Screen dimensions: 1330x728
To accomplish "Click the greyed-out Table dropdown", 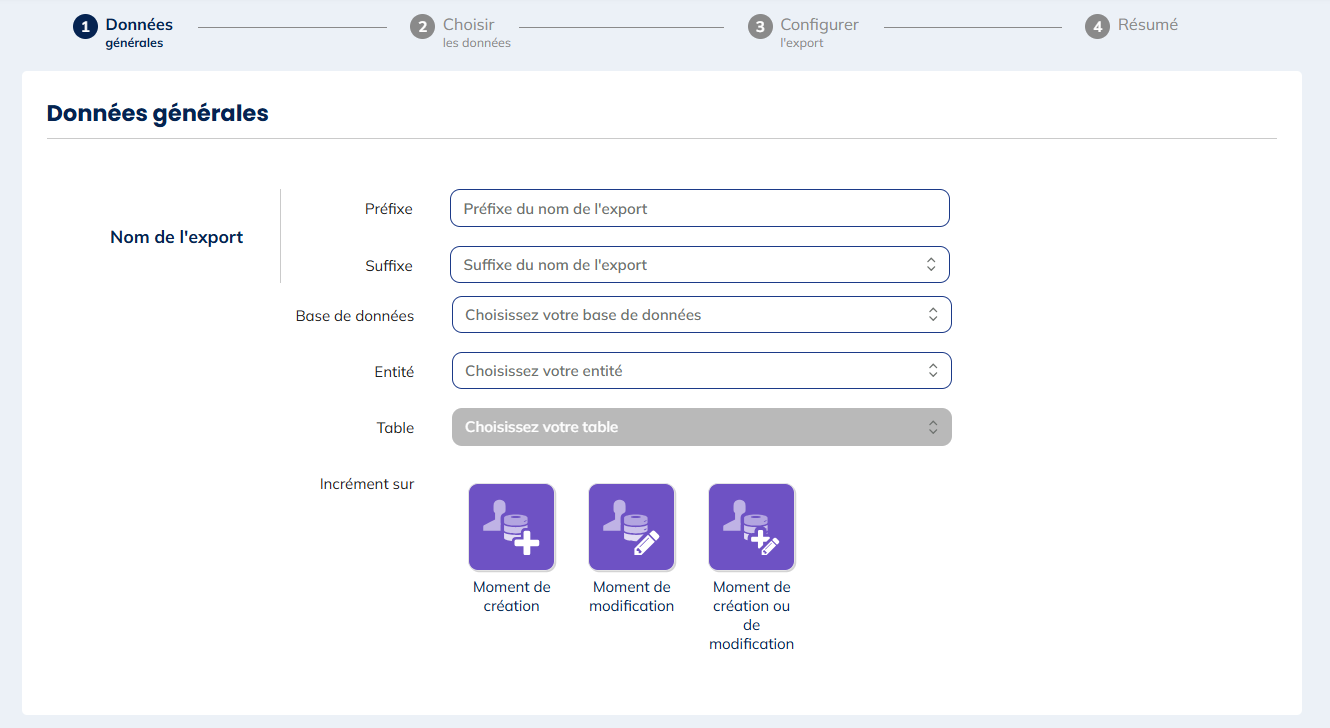I will click(700, 427).
